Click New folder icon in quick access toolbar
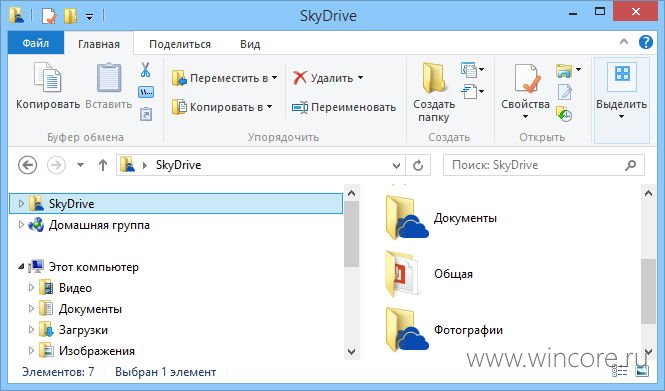 [70, 16]
